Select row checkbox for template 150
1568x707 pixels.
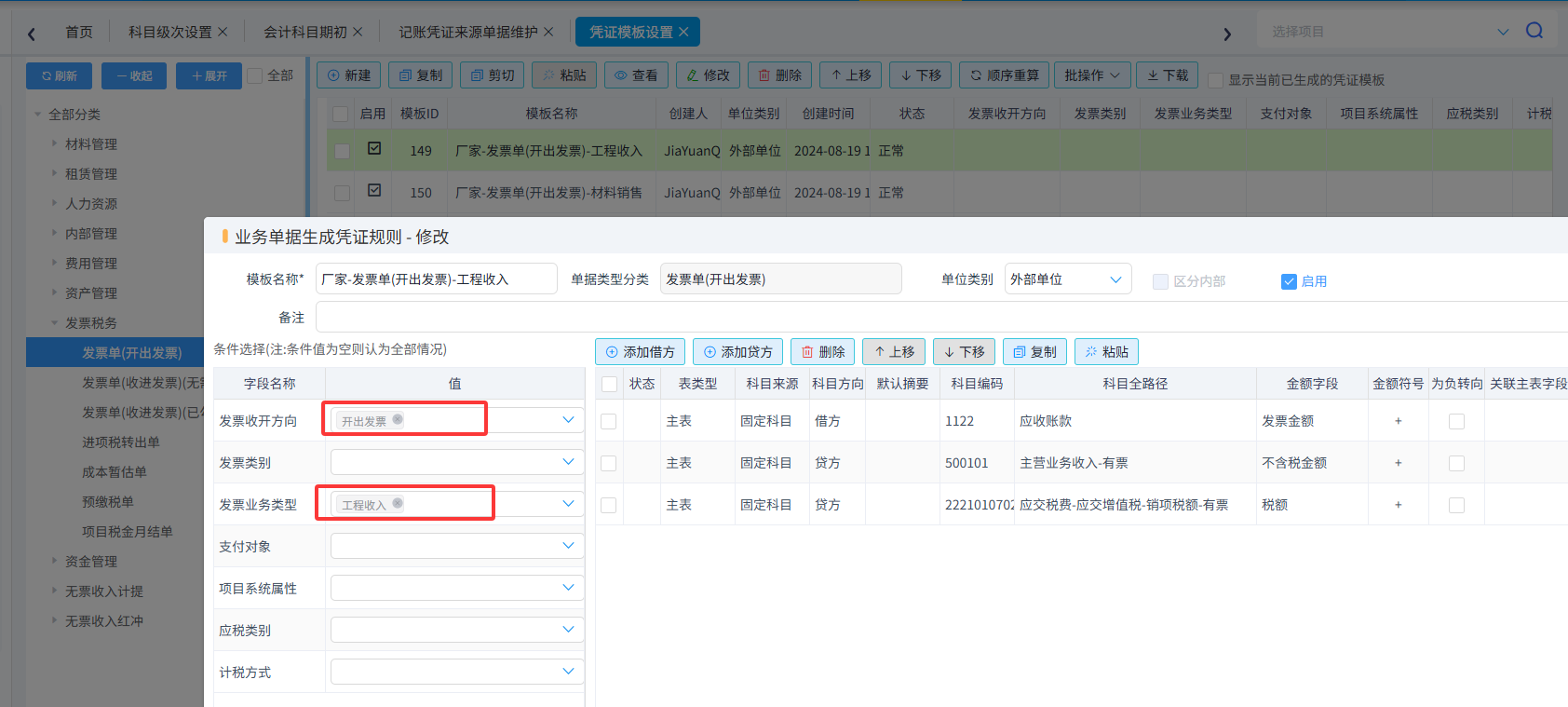pyautogui.click(x=342, y=193)
